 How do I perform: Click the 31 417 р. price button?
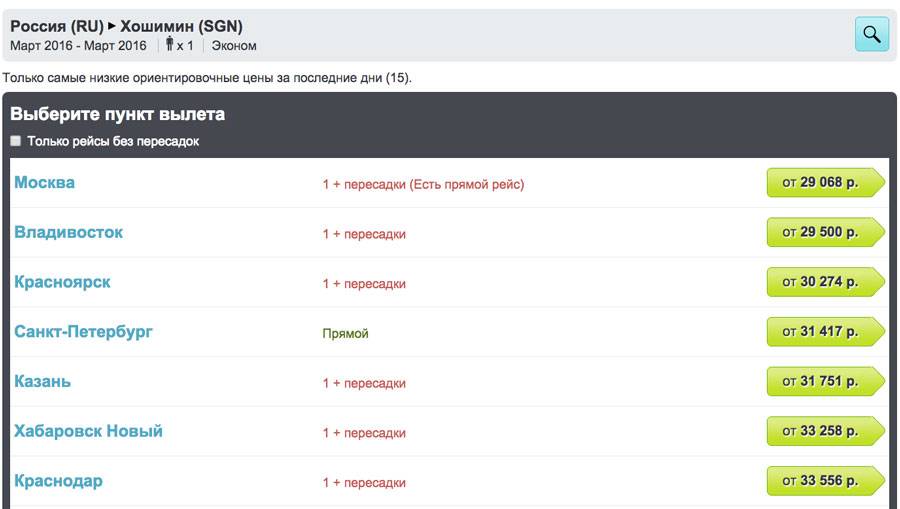pyautogui.click(x=824, y=332)
